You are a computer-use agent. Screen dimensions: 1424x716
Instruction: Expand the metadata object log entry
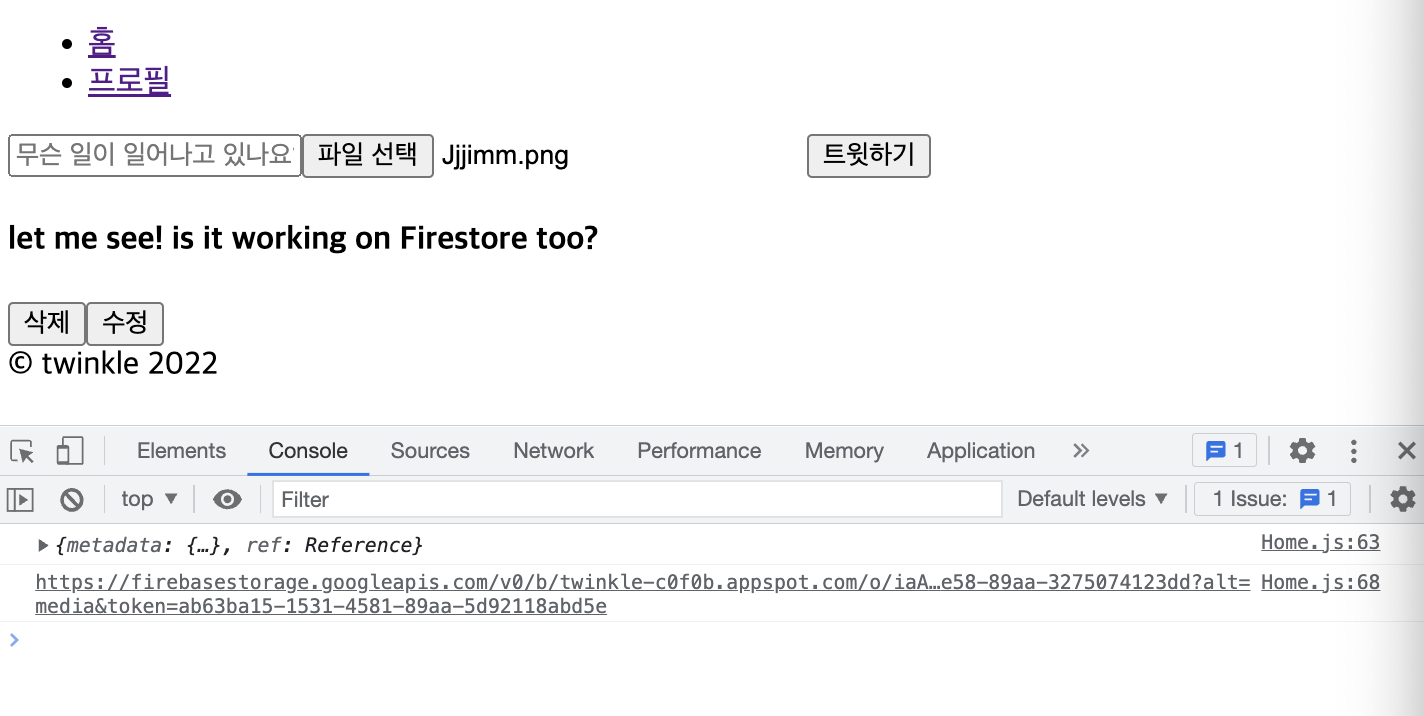[43, 545]
